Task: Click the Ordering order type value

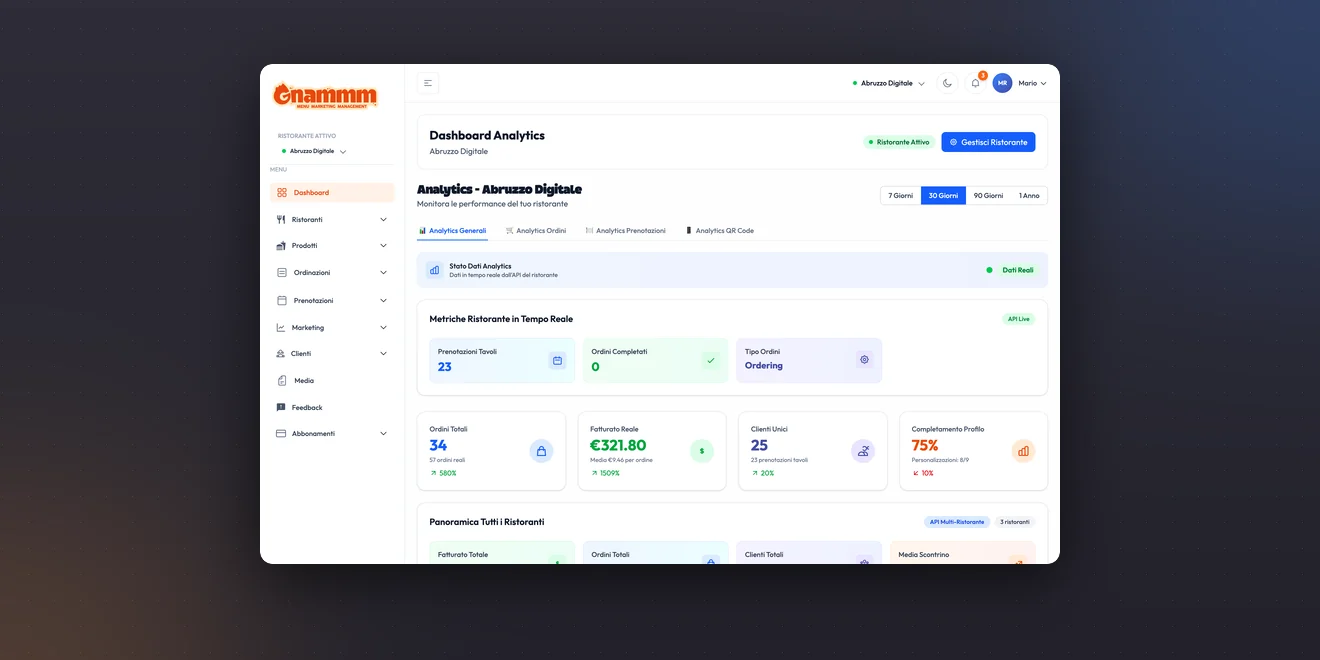Action: [764, 366]
